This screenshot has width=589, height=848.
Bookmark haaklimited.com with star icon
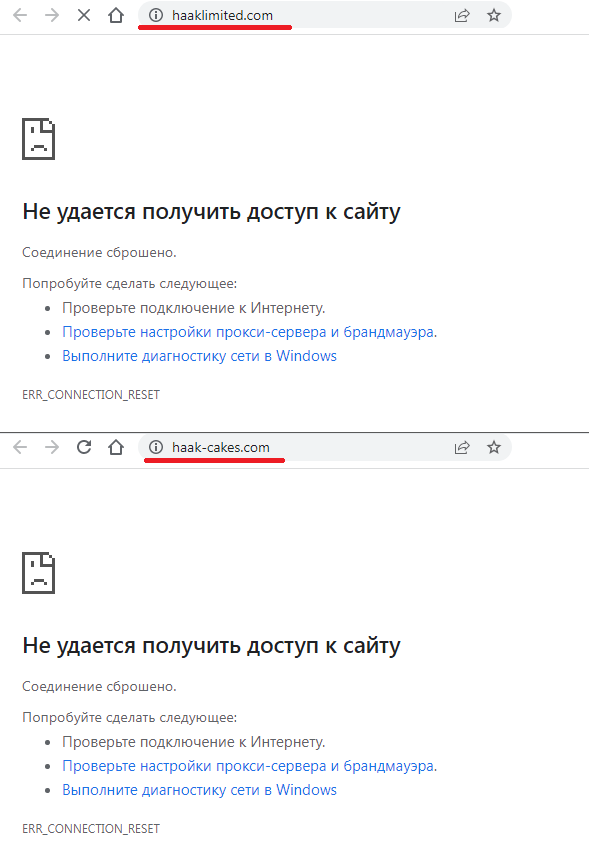494,15
